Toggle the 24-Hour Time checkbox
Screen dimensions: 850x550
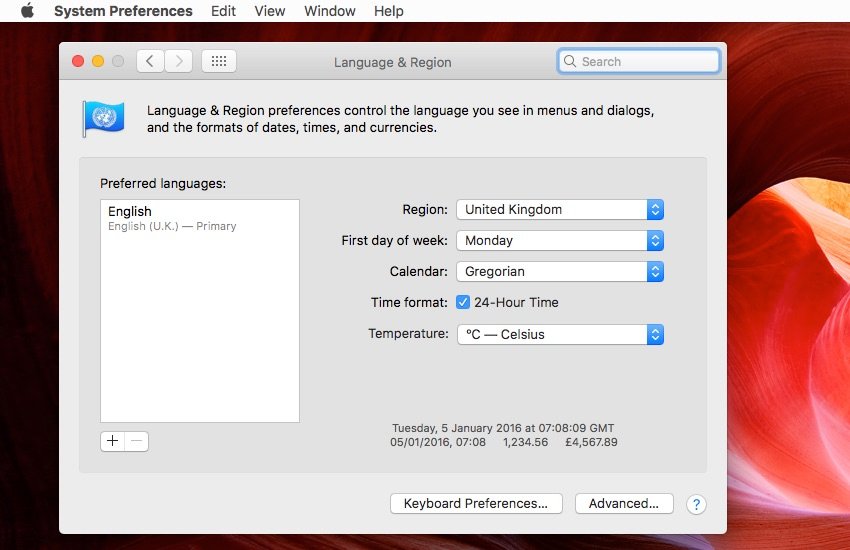[462, 302]
